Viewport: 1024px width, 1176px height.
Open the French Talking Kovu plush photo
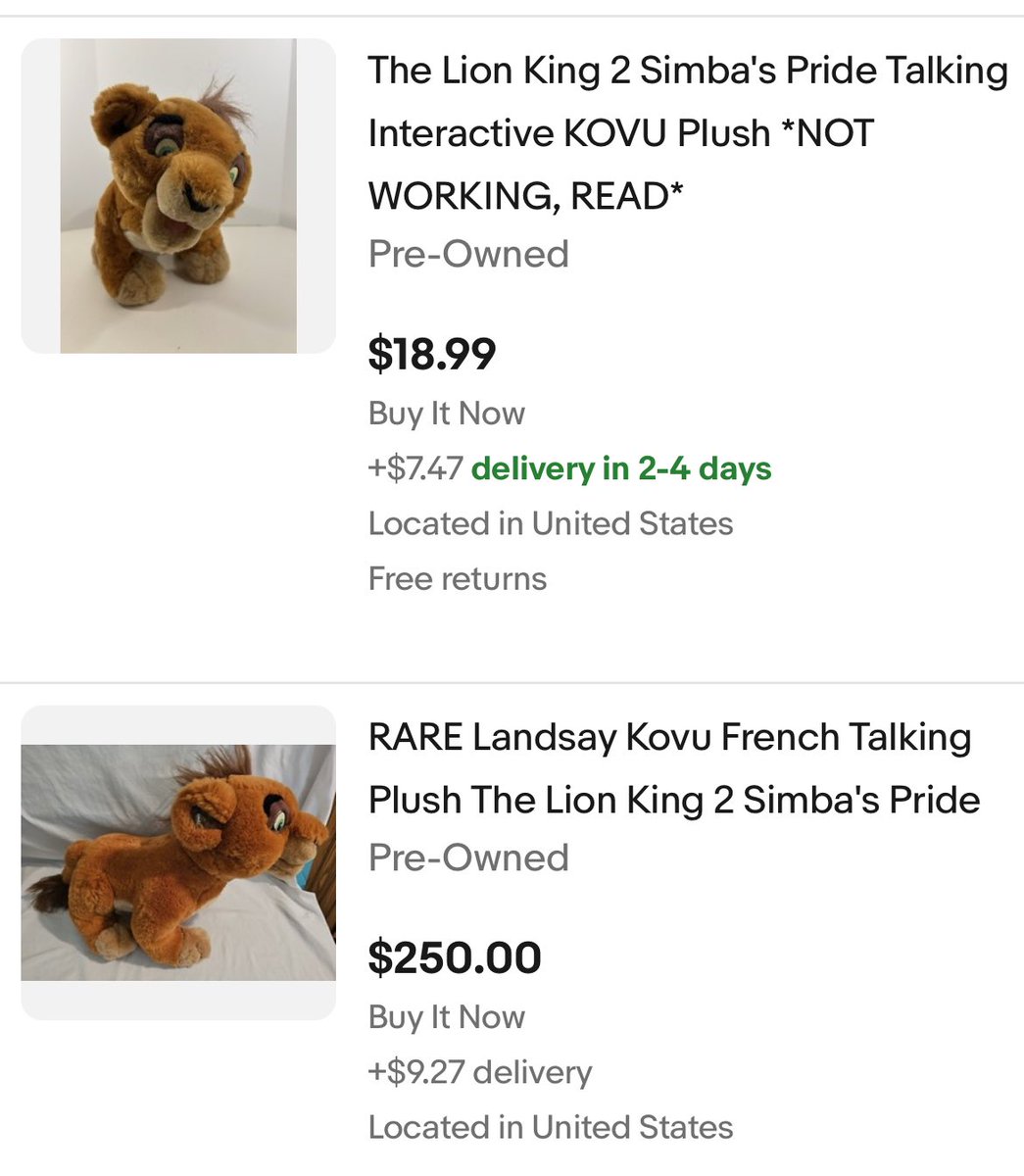(x=178, y=862)
